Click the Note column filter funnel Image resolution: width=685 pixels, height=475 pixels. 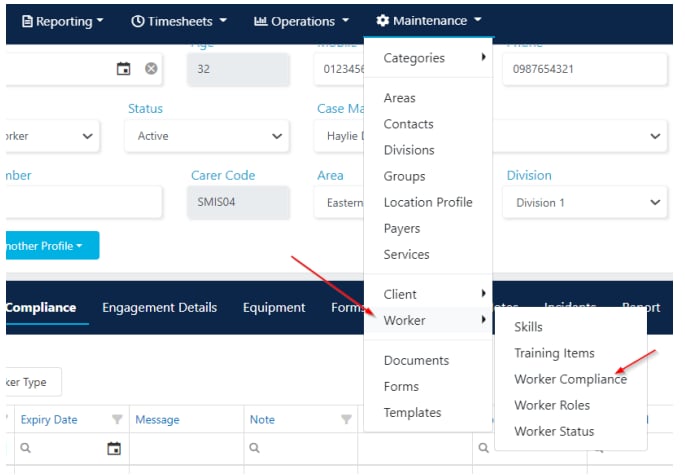[x=346, y=420]
